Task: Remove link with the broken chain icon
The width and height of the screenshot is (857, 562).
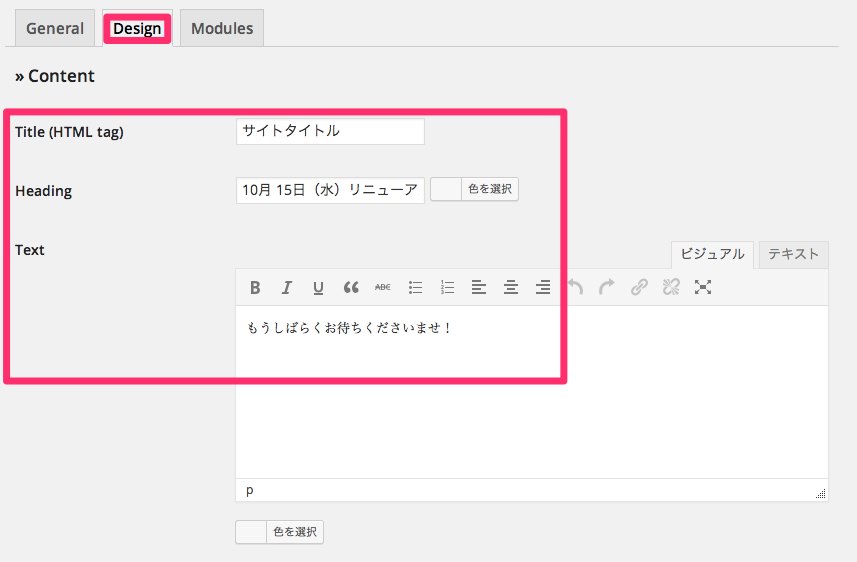Action: click(671, 288)
